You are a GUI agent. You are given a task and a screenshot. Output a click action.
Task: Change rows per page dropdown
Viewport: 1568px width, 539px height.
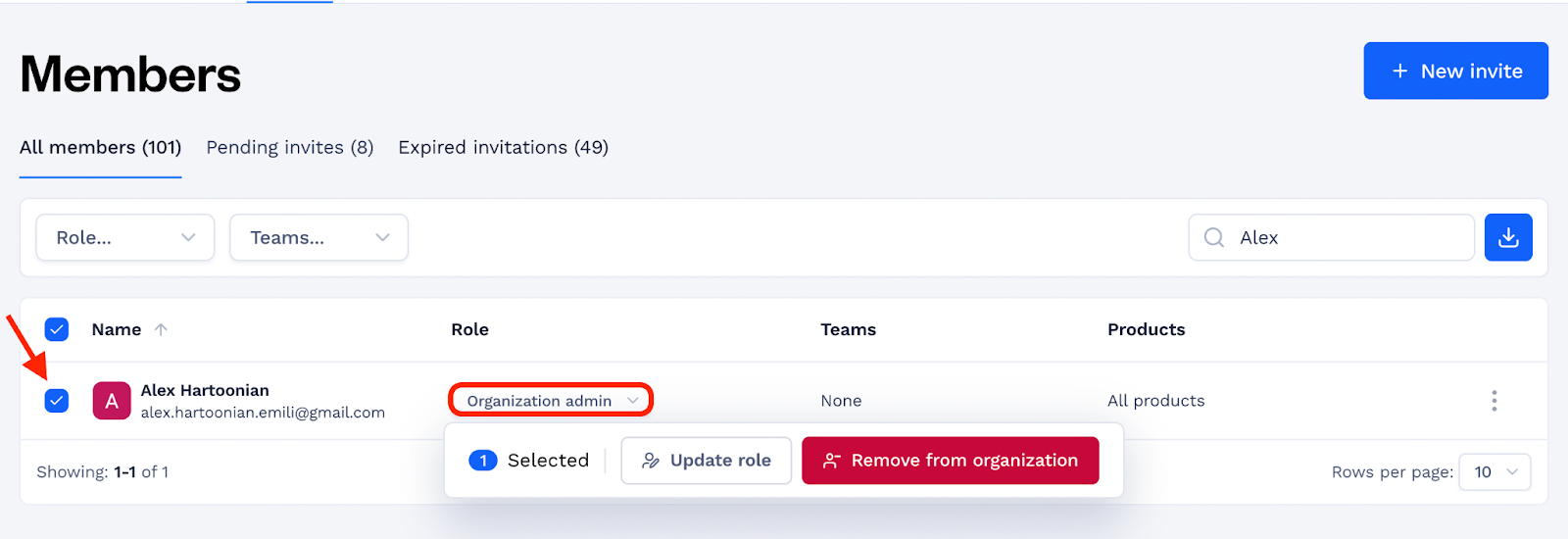[x=1494, y=472]
